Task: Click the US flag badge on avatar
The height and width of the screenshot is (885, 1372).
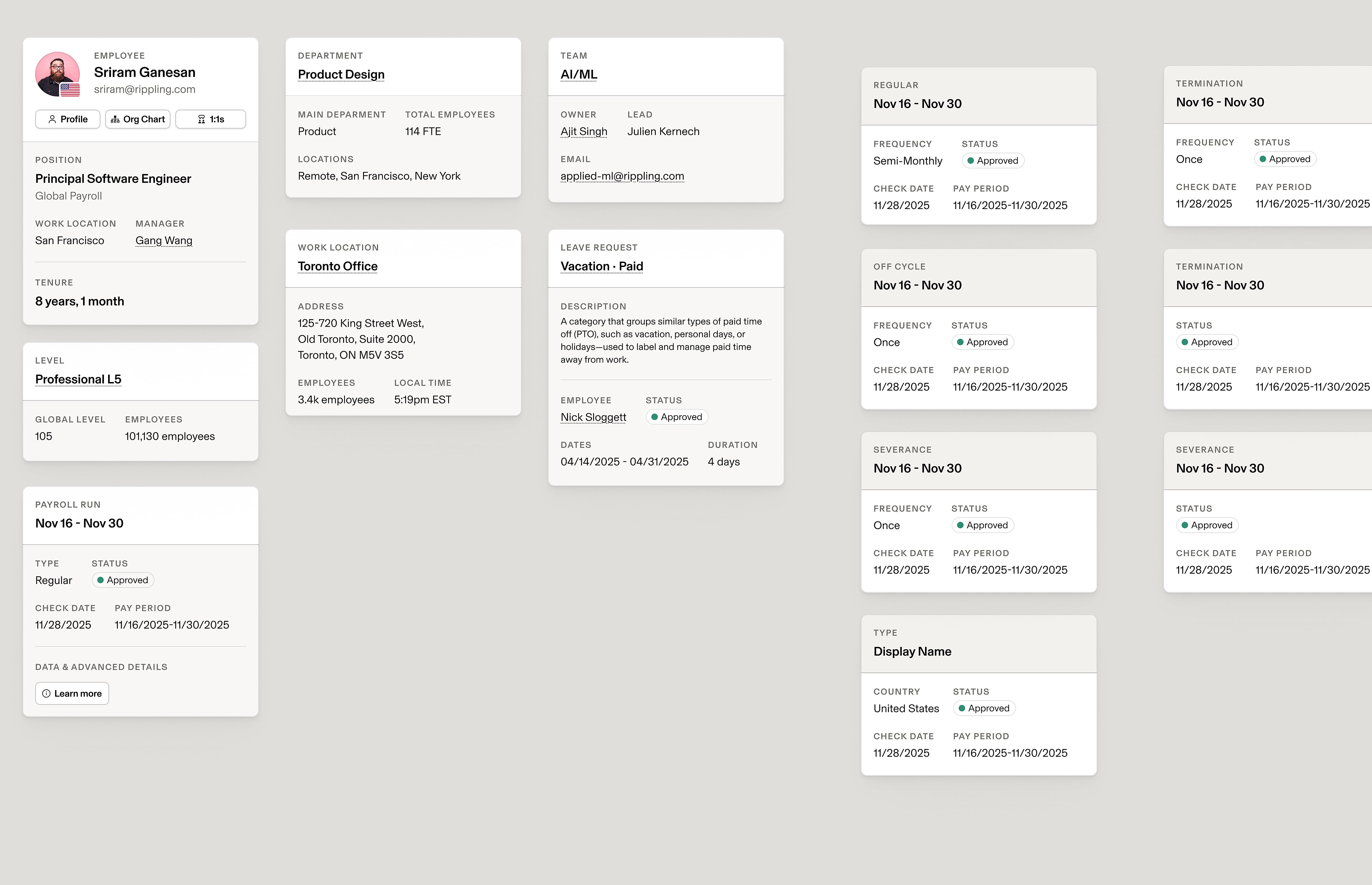Action: point(70,90)
